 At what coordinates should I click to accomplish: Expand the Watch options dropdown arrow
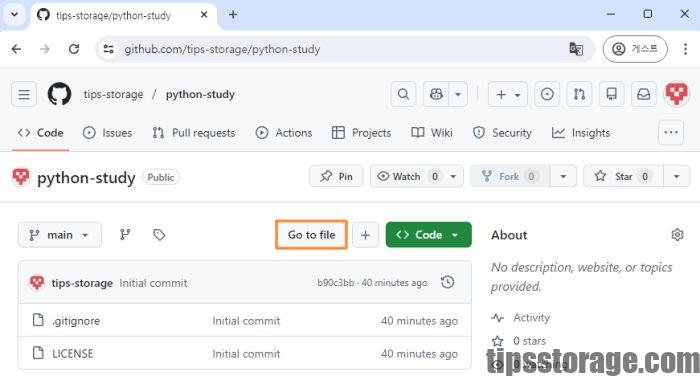[454, 176]
